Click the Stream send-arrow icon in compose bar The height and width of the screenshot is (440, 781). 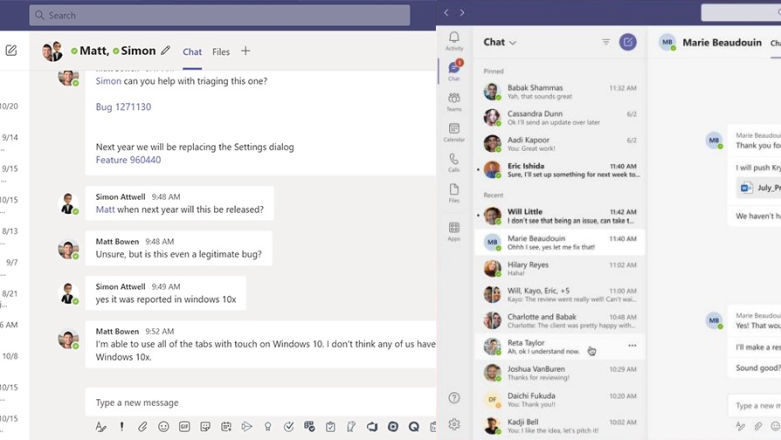click(x=247, y=427)
